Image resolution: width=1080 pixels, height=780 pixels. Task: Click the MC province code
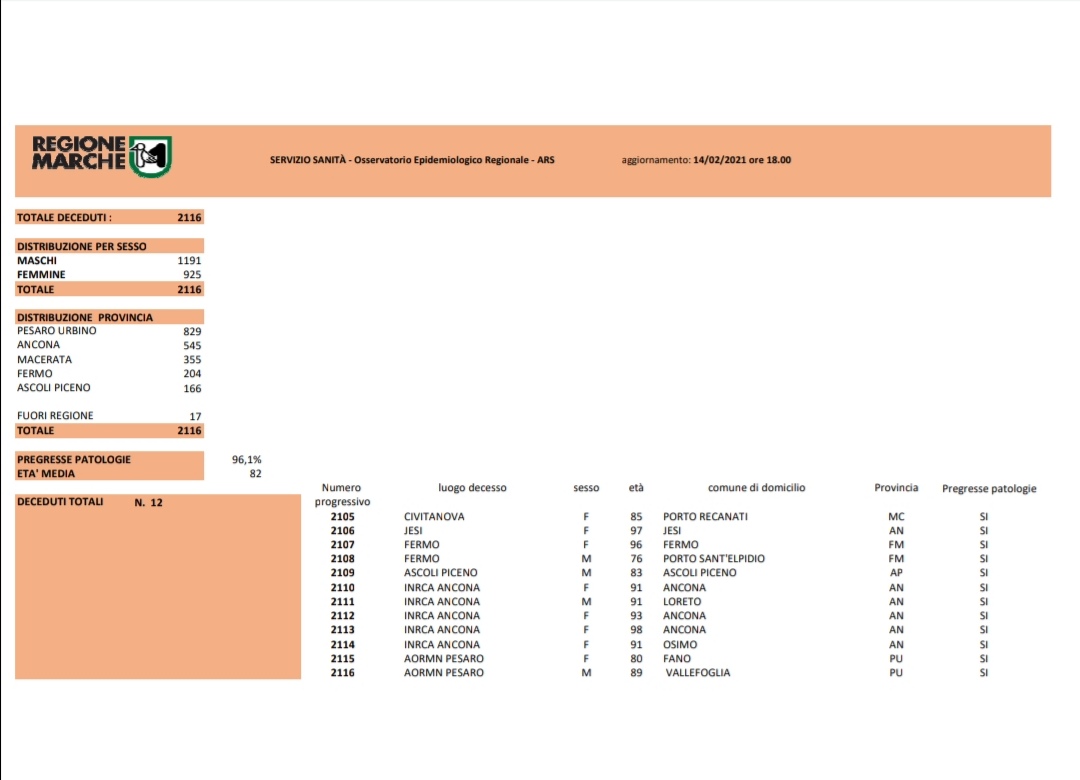(896, 517)
